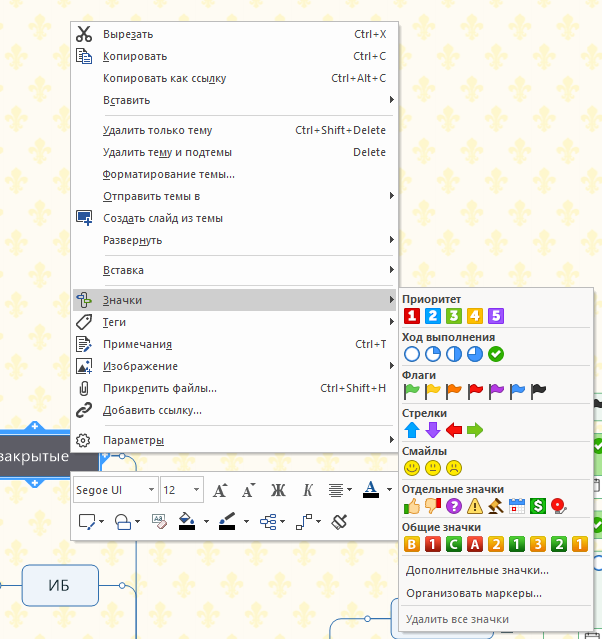The height and width of the screenshot is (639, 602).
Task: Add thumbs down icon
Action: coord(433,506)
